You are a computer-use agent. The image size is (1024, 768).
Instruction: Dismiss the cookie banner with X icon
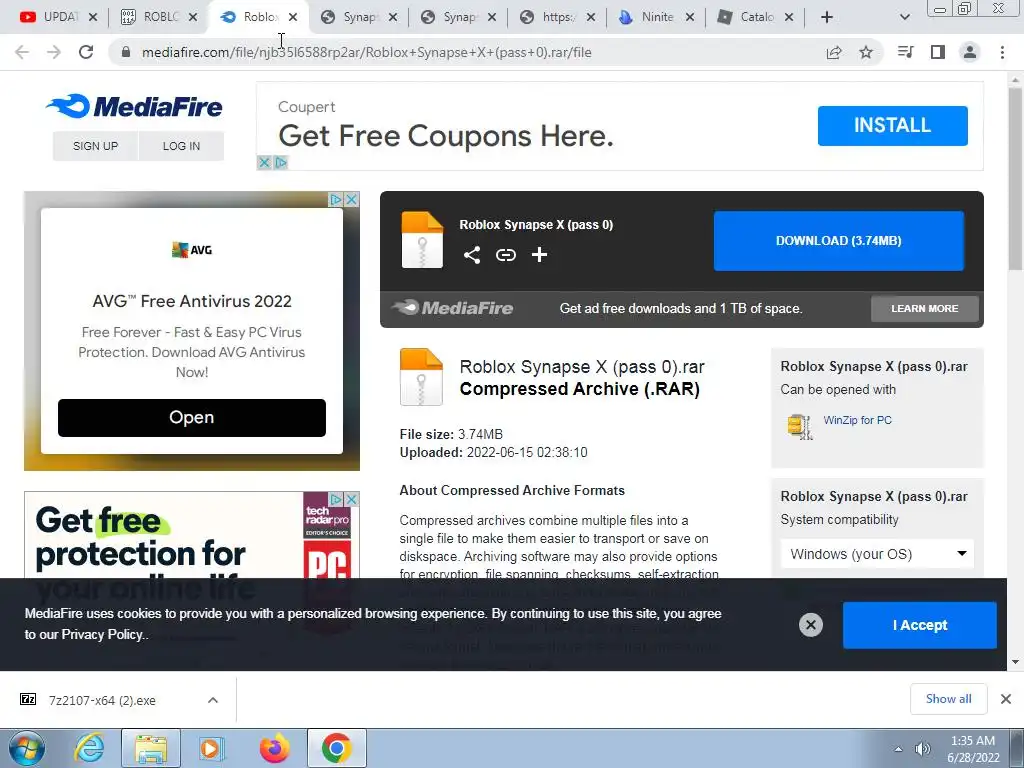810,625
